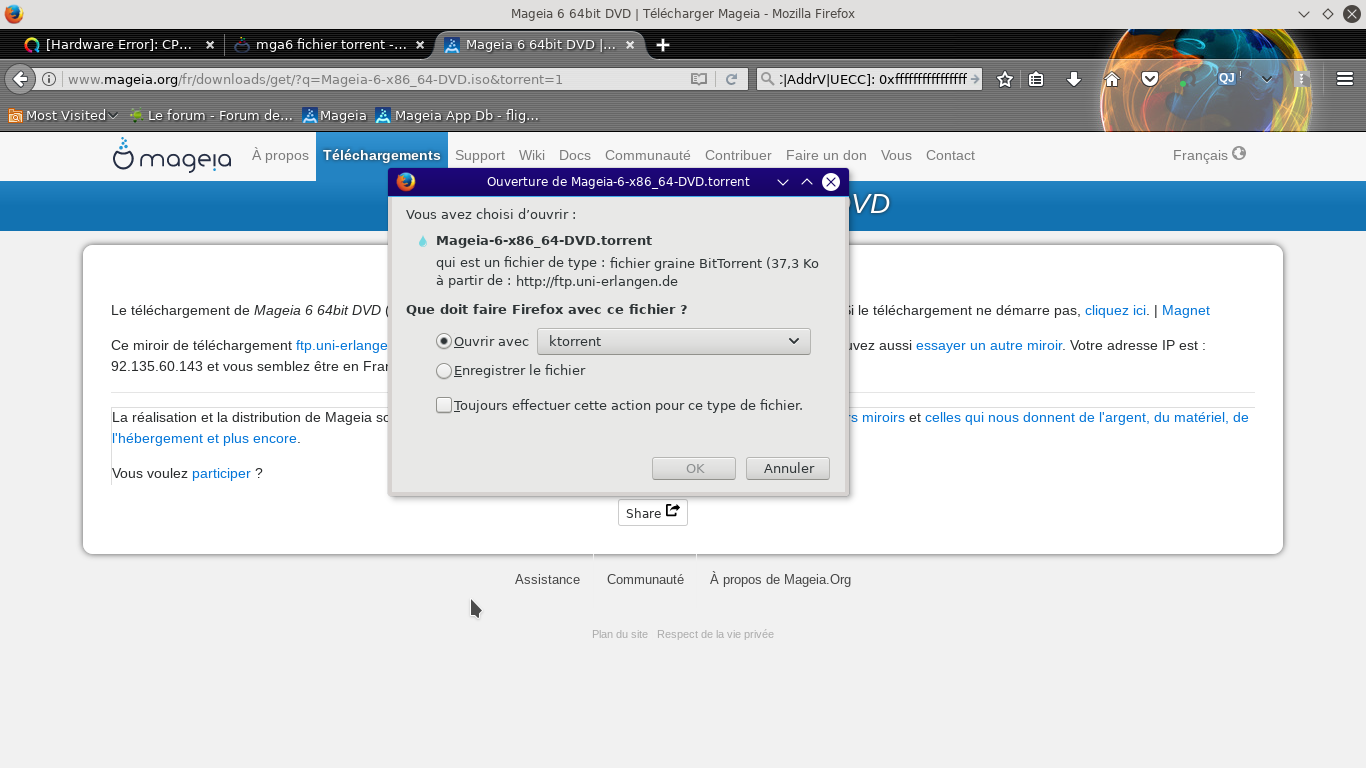Toggle Reader View icon in address bar

699,79
